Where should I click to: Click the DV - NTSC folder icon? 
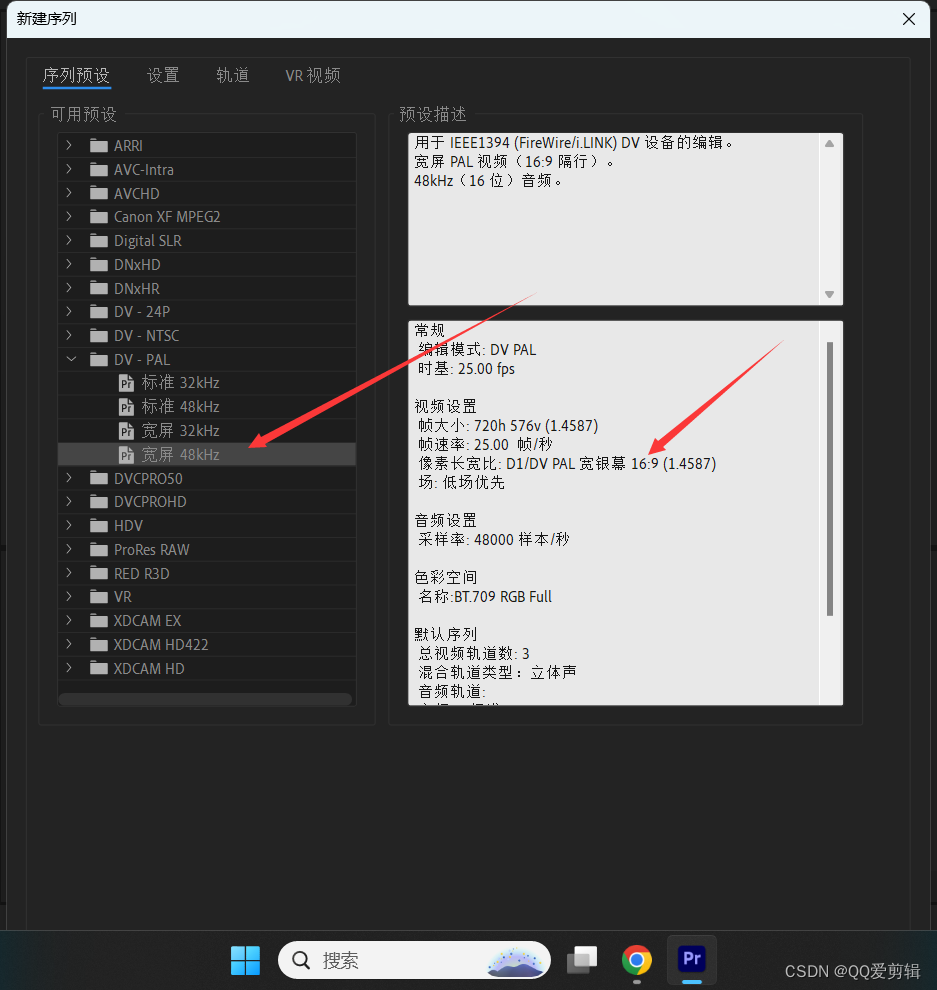pos(98,336)
